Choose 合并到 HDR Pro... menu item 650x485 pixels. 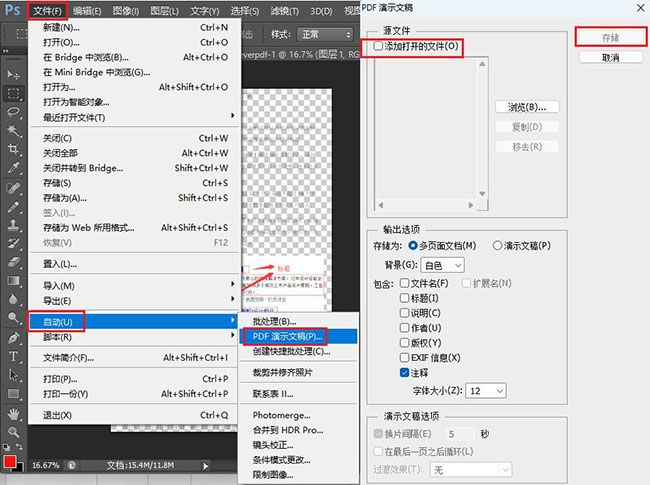[x=298, y=430]
